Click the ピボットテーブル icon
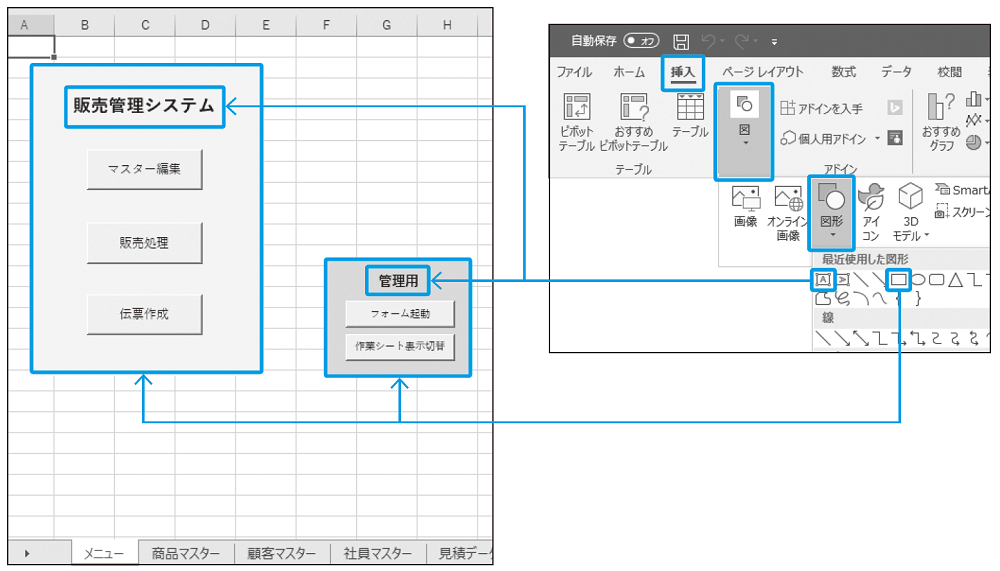 tap(577, 122)
